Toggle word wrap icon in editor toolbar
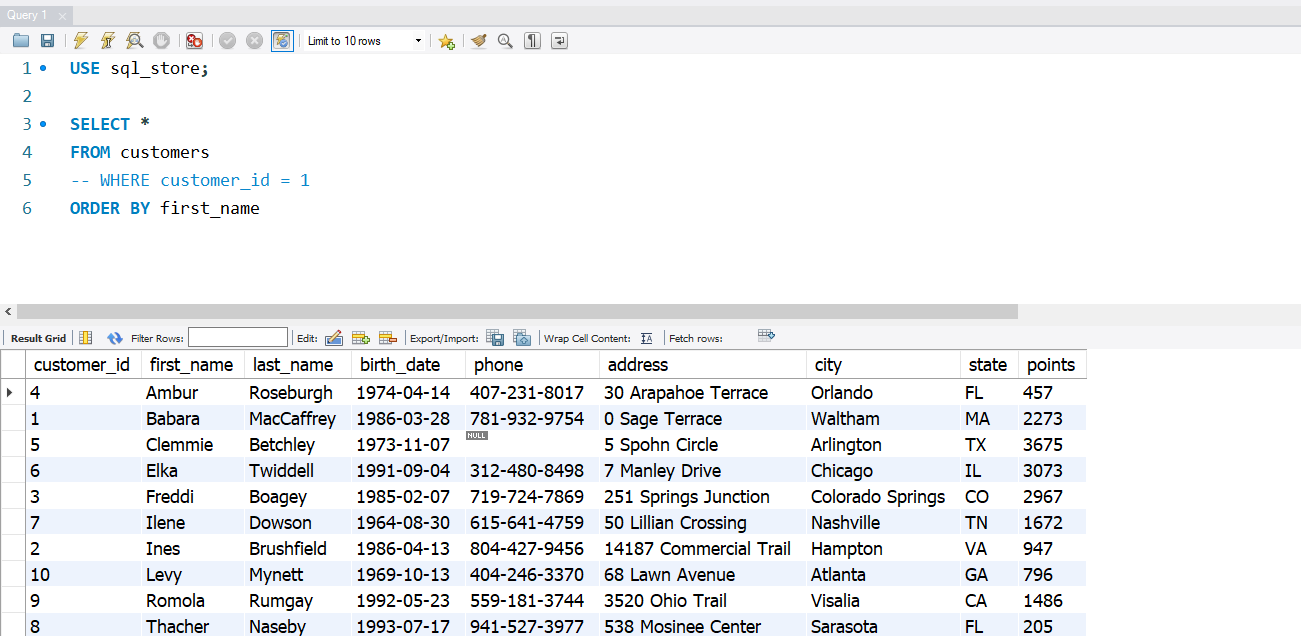Screen dimensions: 1301x636 coord(559,41)
